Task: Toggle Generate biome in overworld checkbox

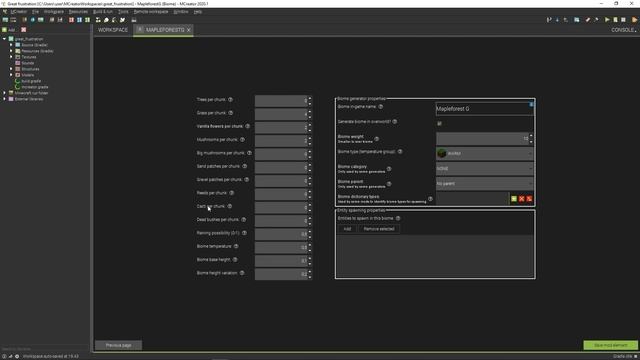Action: tap(439, 123)
